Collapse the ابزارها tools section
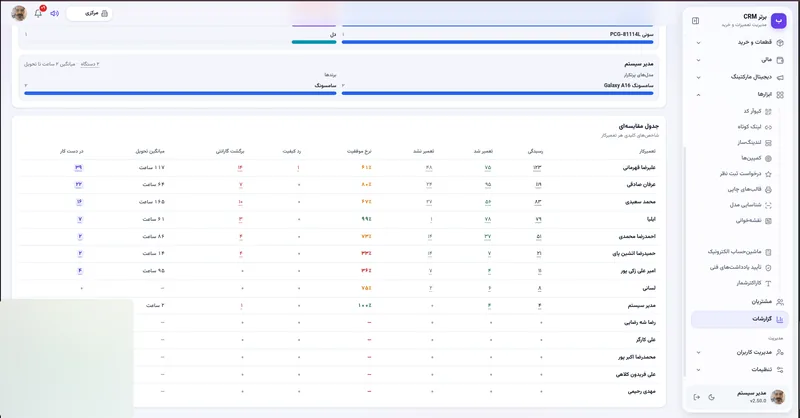 click(x=698, y=95)
